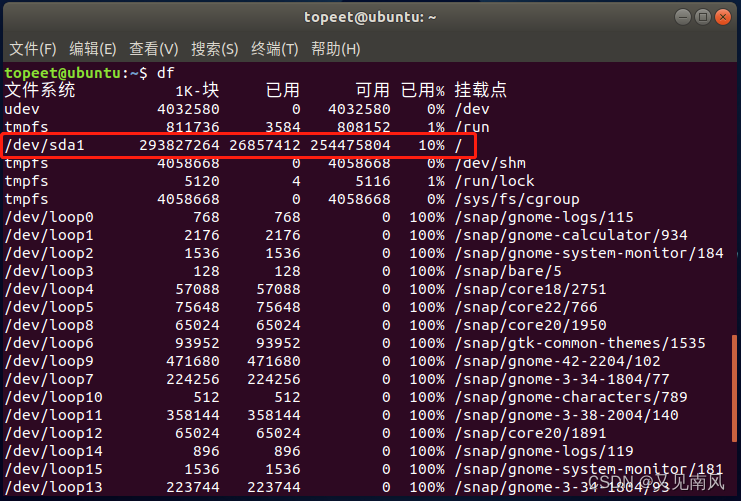Viewport: 741px width, 501px height.
Task: Click the /run/lock mount point
Action: click(x=494, y=181)
